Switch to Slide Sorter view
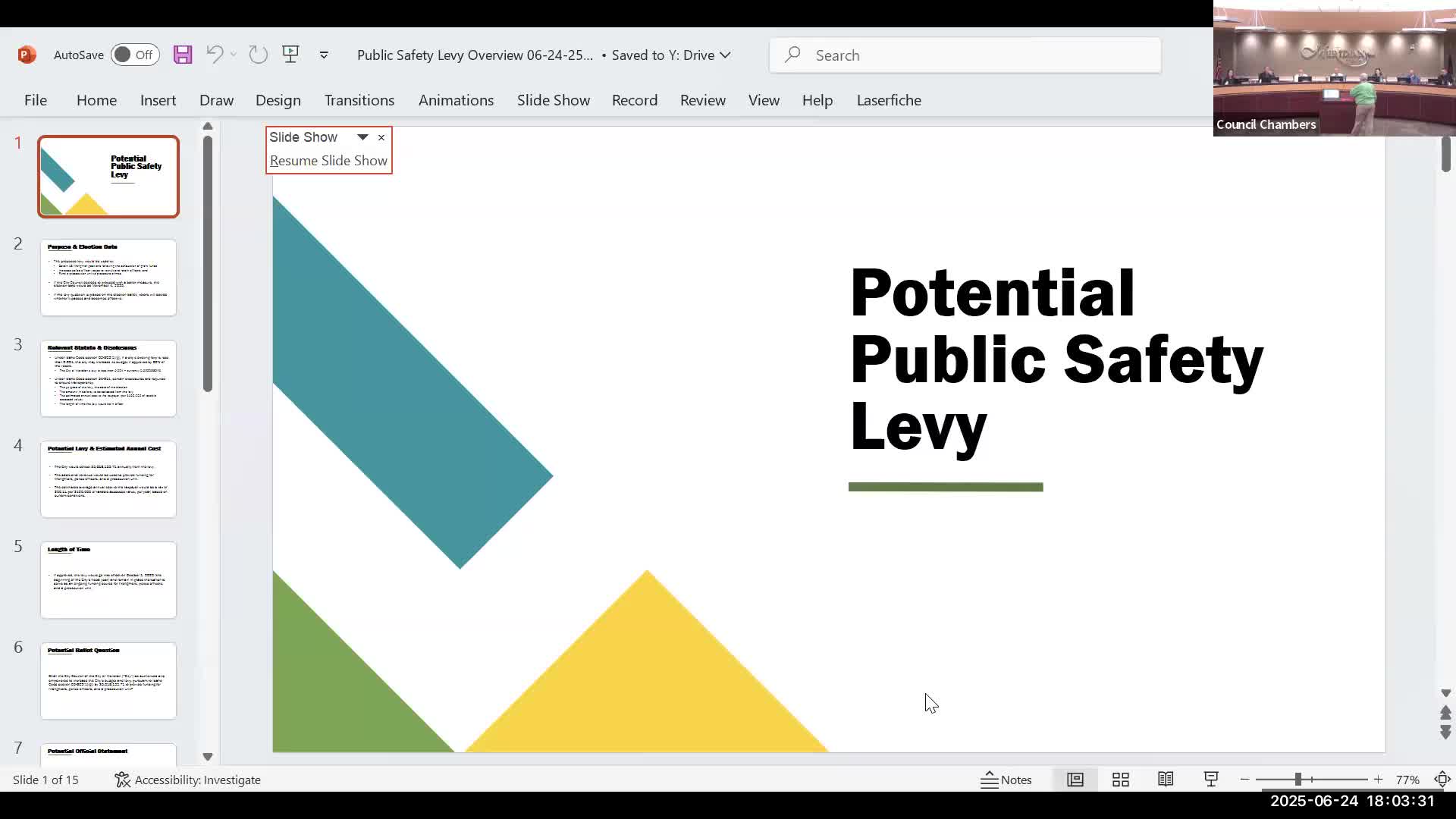The image size is (1456, 819). click(x=1120, y=780)
